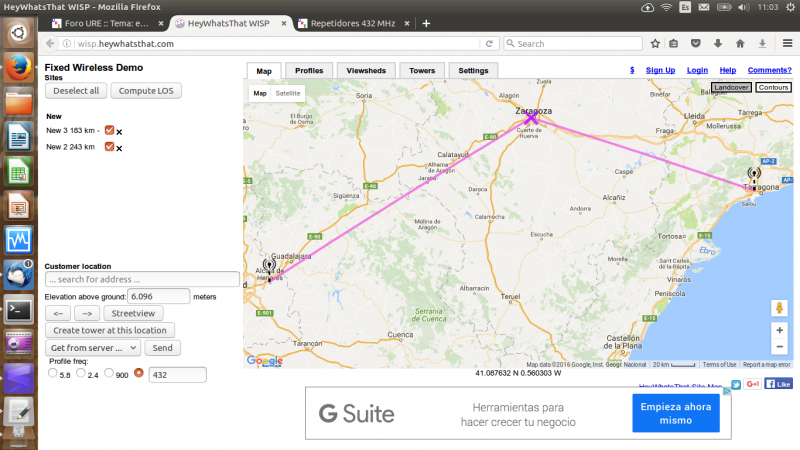This screenshot has width=800, height=450.
Task: Choose the 900 profile frequency radio
Action: 110,373
